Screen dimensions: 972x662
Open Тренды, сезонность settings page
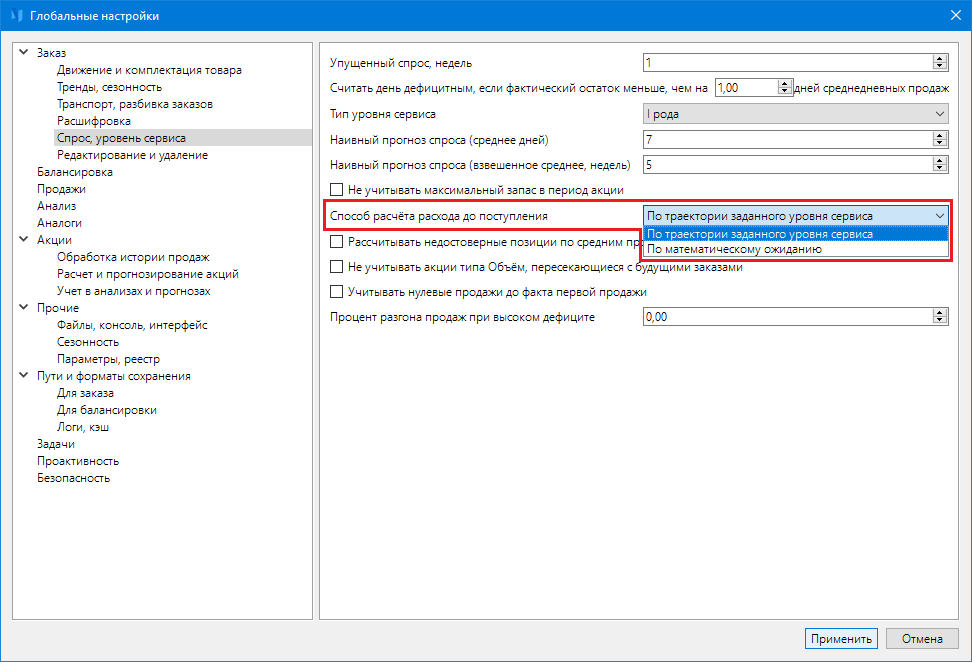pos(109,87)
